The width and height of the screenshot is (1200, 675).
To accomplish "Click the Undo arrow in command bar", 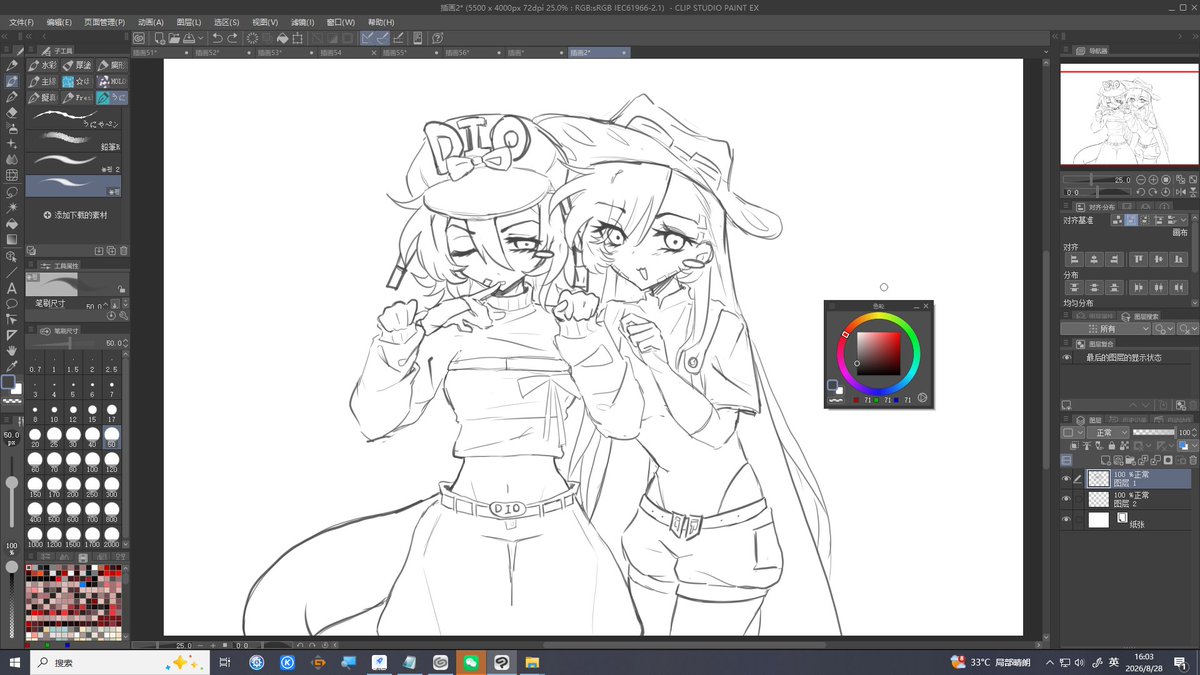I will point(217,38).
